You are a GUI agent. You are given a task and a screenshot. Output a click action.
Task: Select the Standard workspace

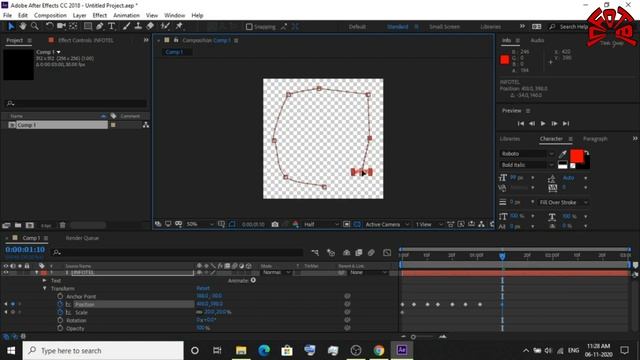[397, 27]
